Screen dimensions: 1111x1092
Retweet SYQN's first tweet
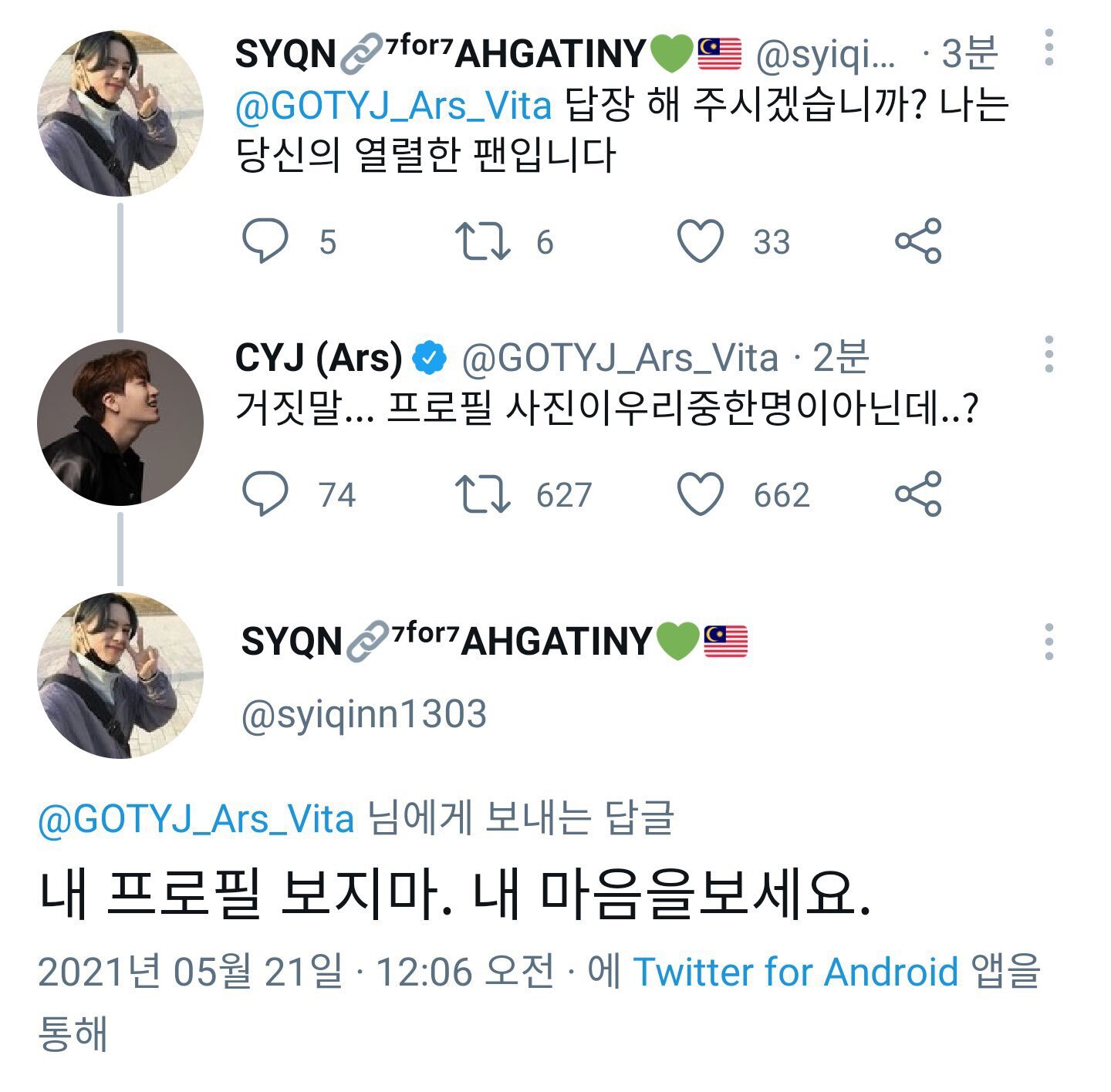pyautogui.click(x=482, y=241)
